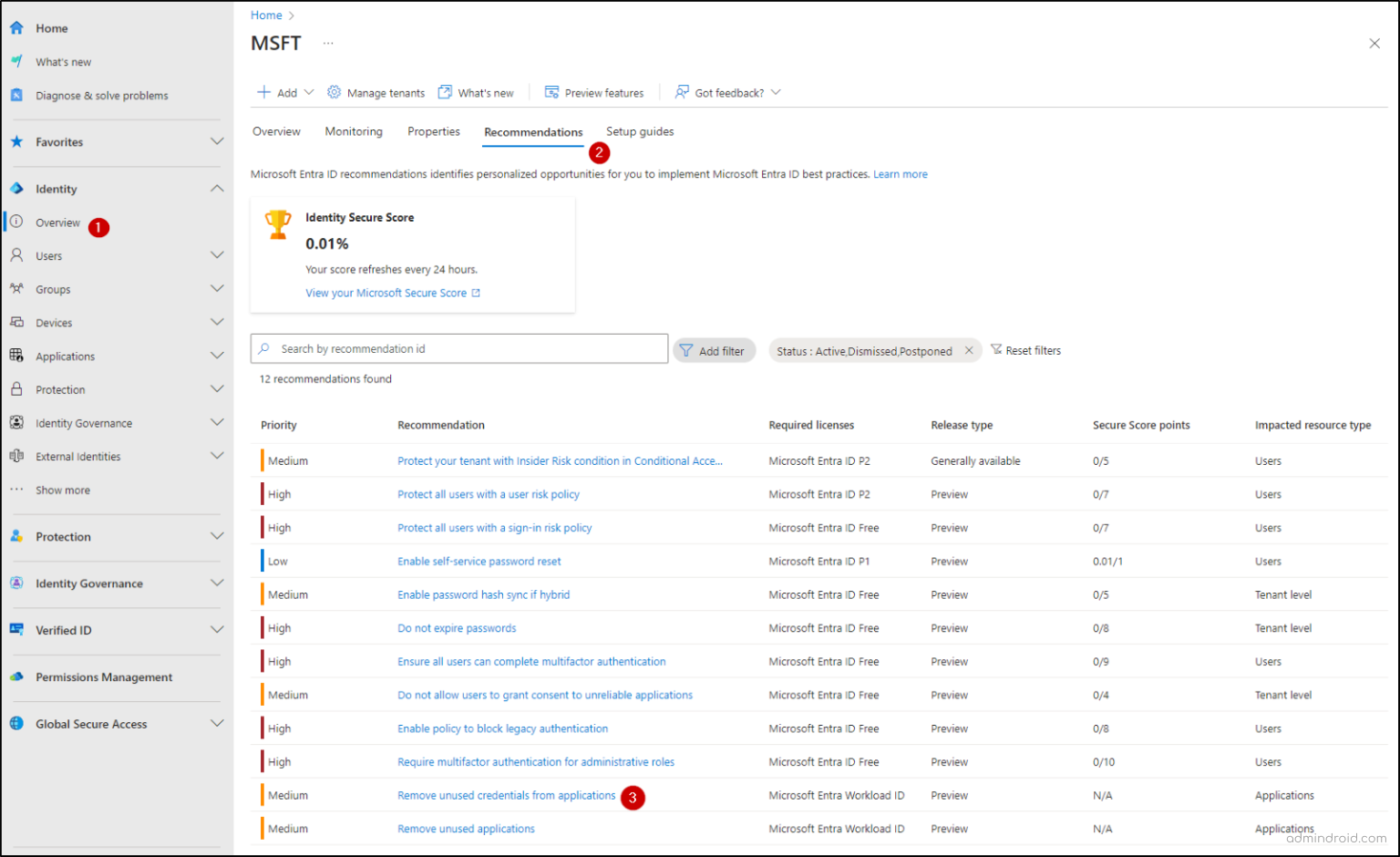
Task: Open the Setup guides tab
Action: point(639,131)
